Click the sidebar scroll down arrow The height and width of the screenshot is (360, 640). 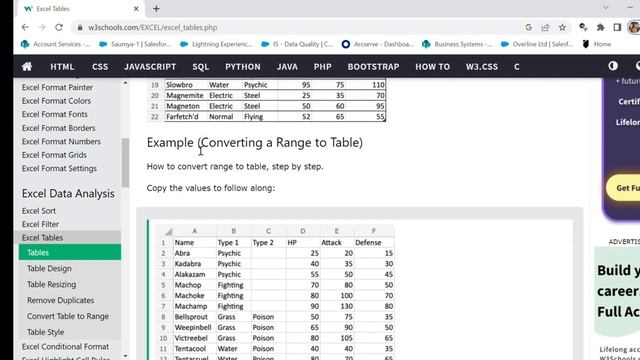(x=125, y=356)
